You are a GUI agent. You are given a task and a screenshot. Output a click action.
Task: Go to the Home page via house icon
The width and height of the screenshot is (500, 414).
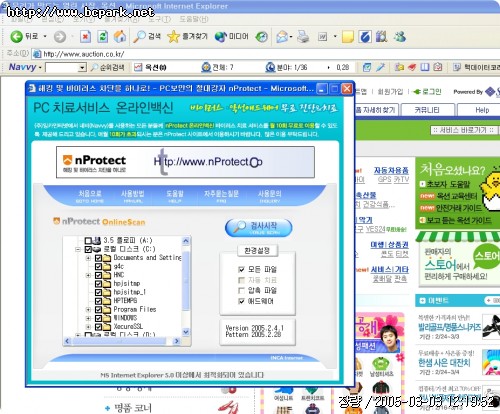click(120, 36)
